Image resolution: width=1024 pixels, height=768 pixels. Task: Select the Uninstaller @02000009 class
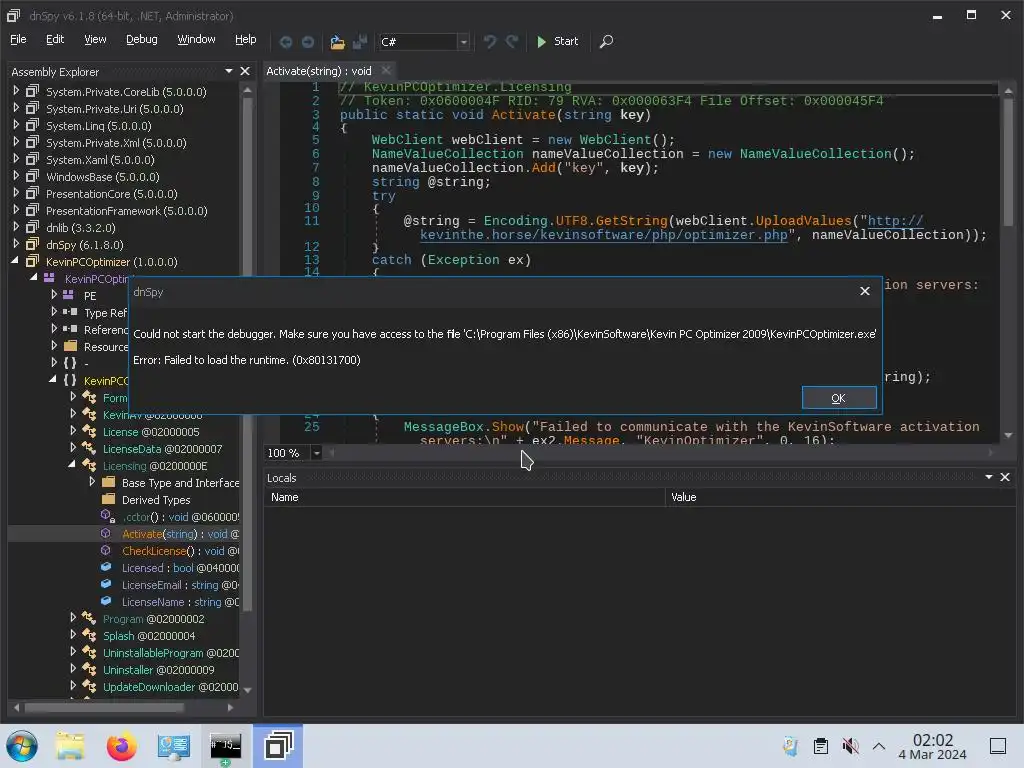[x=159, y=669]
